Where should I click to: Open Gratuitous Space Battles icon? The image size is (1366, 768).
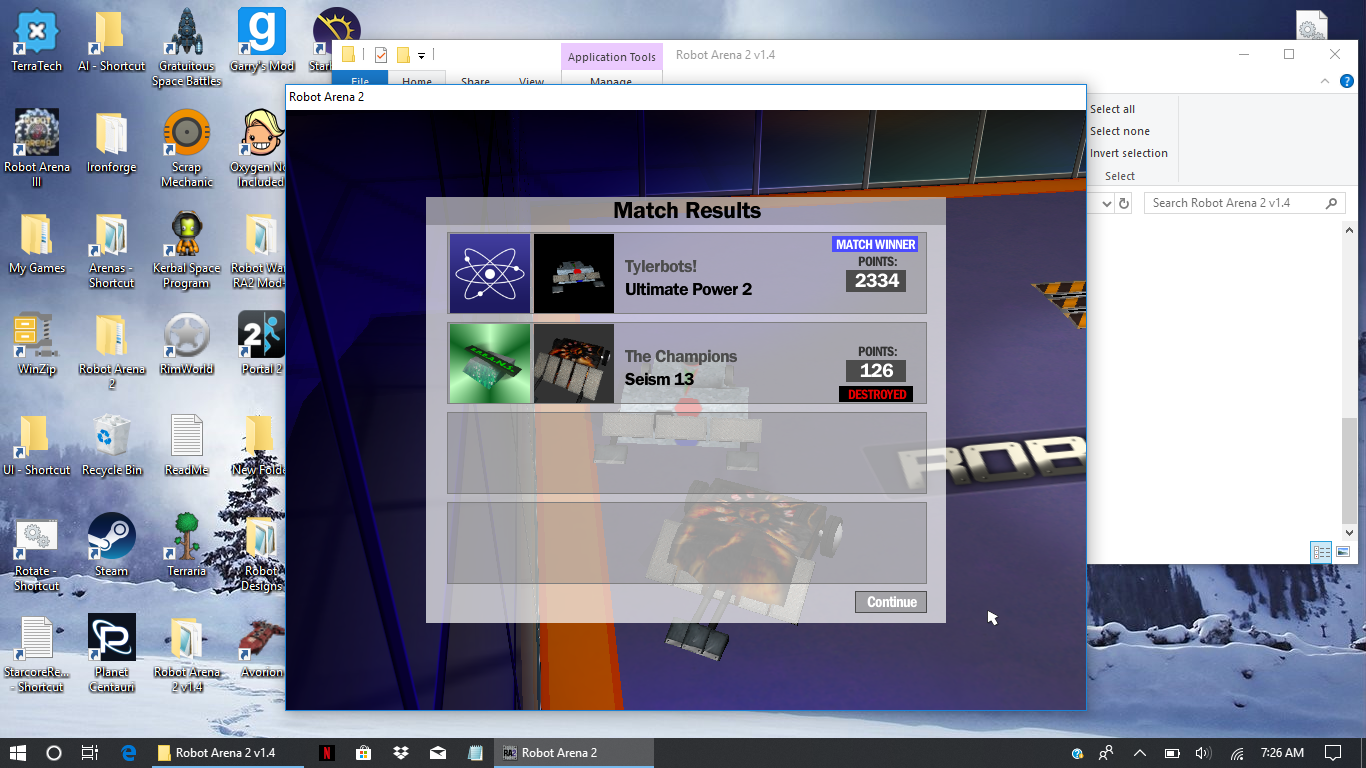click(186, 48)
